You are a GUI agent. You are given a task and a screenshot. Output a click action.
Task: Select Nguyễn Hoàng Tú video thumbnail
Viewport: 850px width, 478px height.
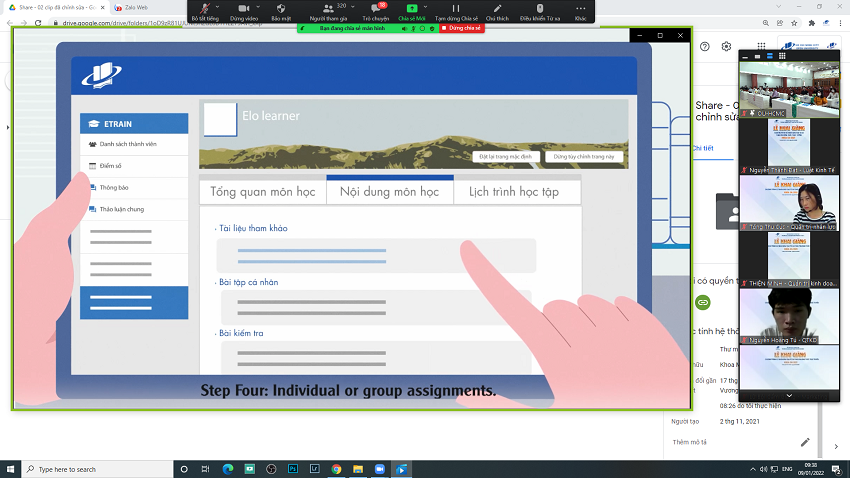[786, 320]
